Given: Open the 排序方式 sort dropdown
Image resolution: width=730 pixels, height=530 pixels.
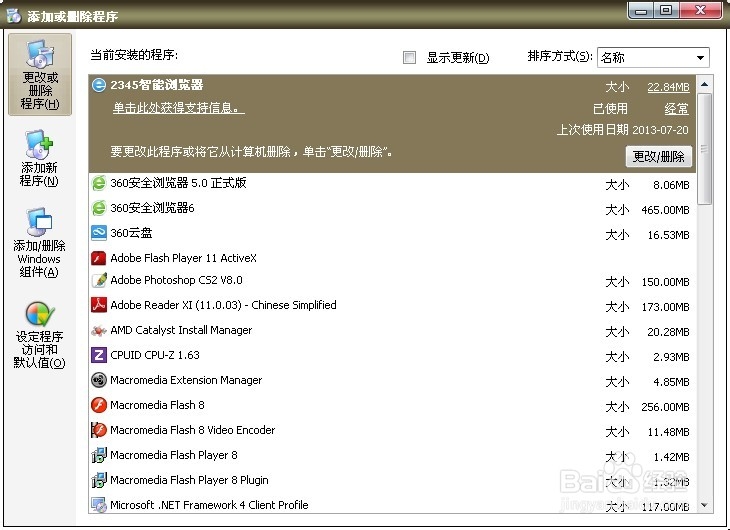Looking at the screenshot, I should click(653, 57).
